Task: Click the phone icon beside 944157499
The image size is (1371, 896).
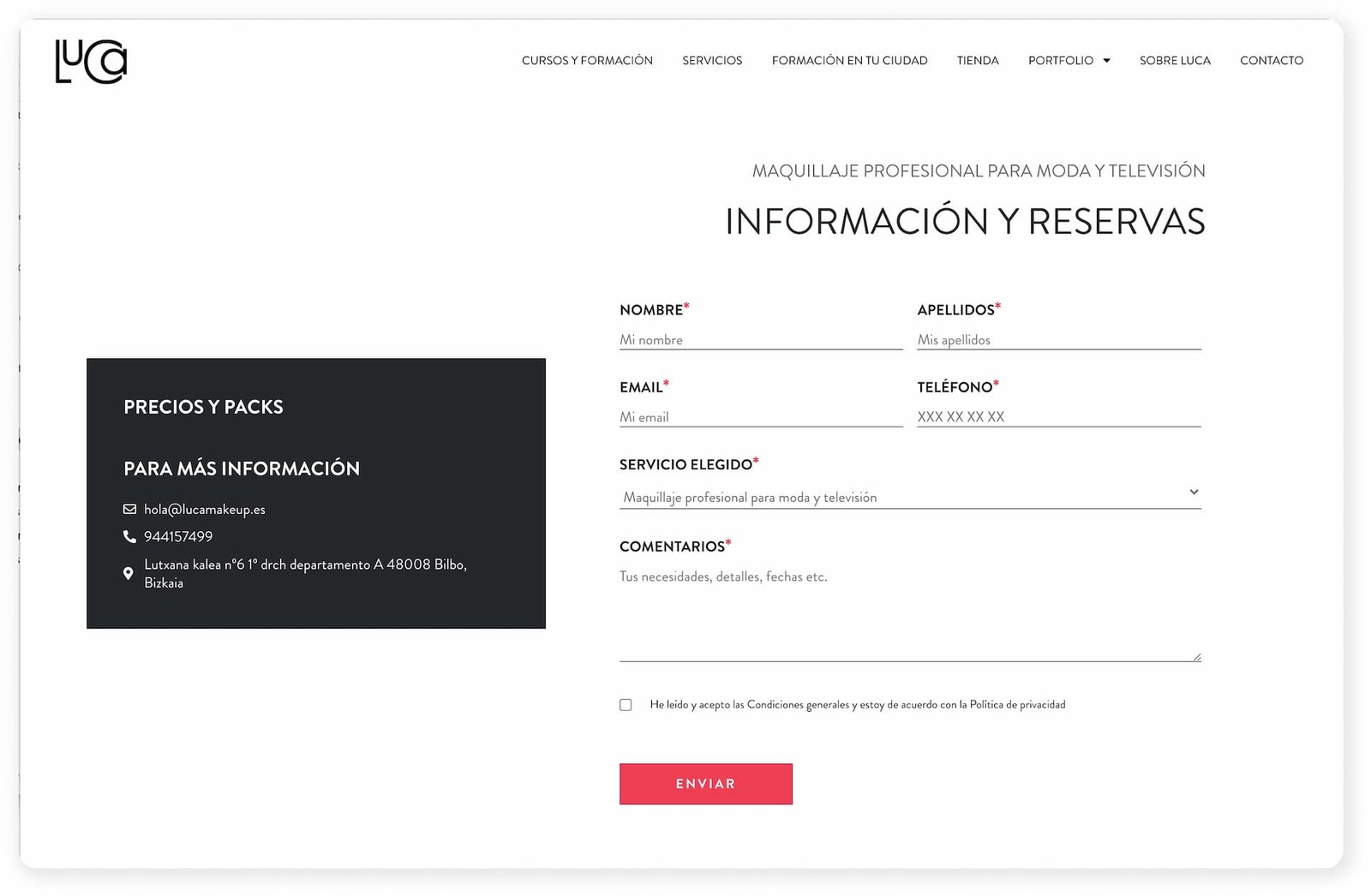Action: 129,536
